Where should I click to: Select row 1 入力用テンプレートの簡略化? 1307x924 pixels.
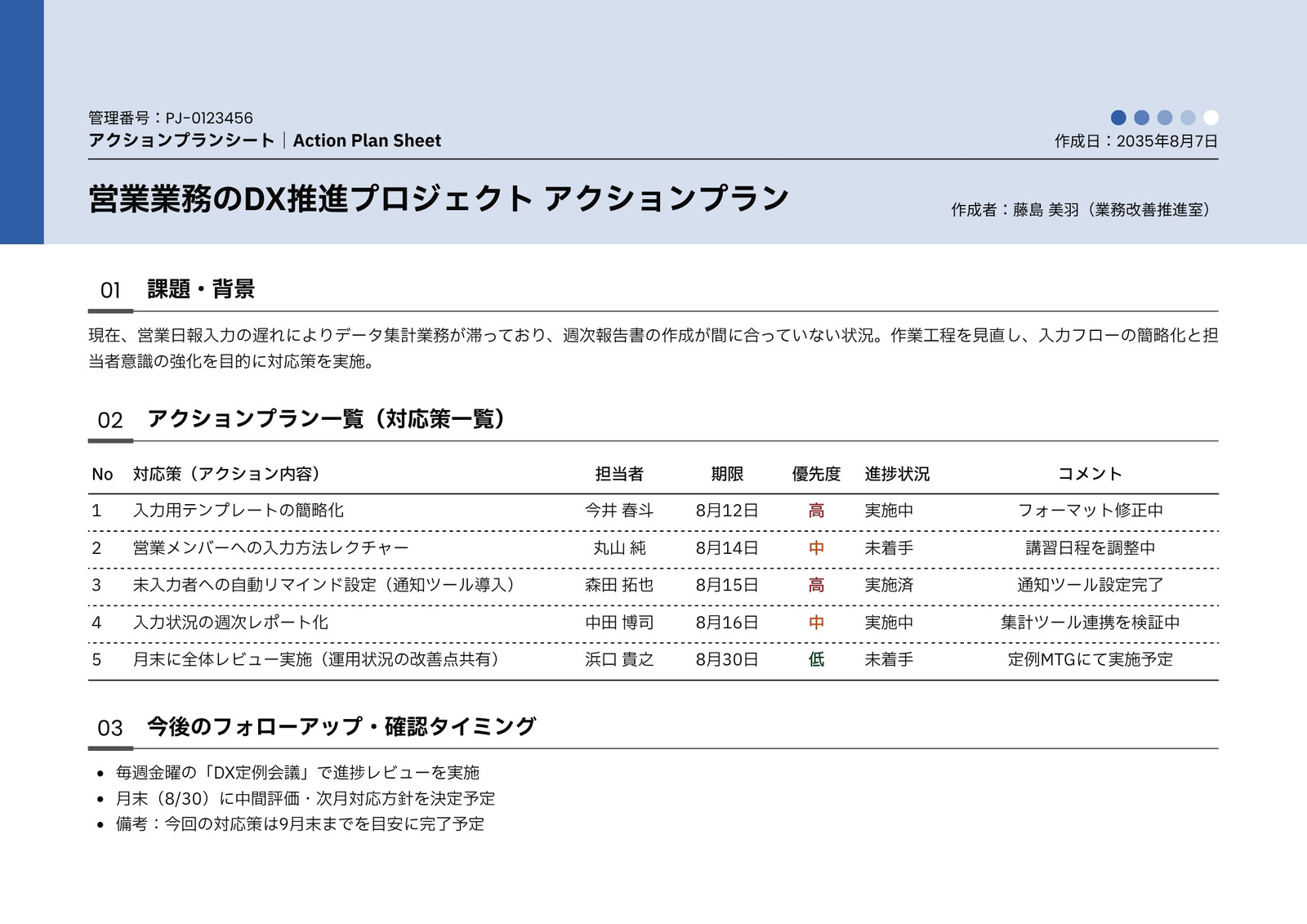pyautogui.click(x=653, y=511)
